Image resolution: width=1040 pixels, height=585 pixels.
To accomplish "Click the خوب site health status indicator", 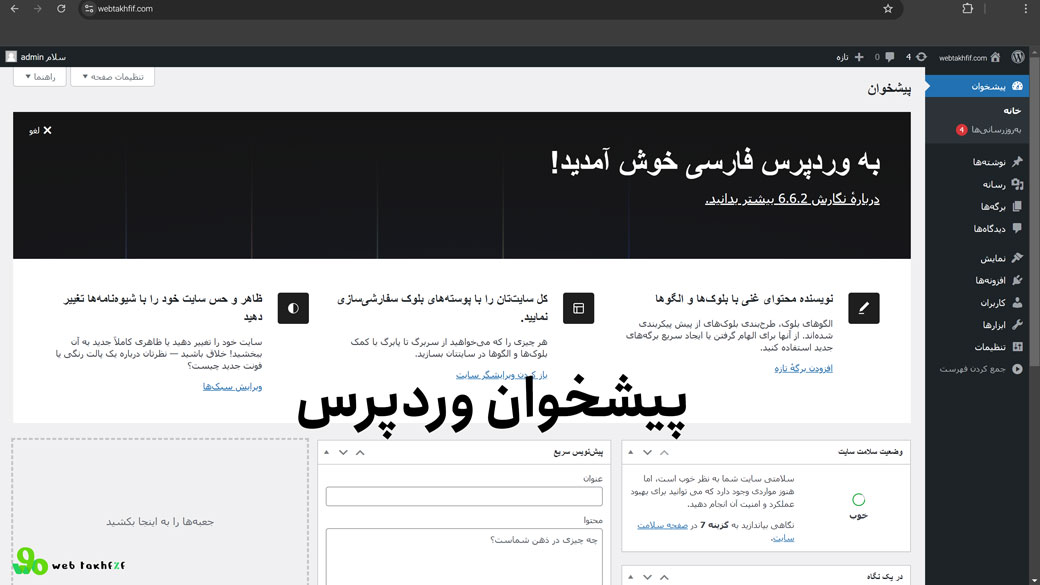I will point(858,506).
